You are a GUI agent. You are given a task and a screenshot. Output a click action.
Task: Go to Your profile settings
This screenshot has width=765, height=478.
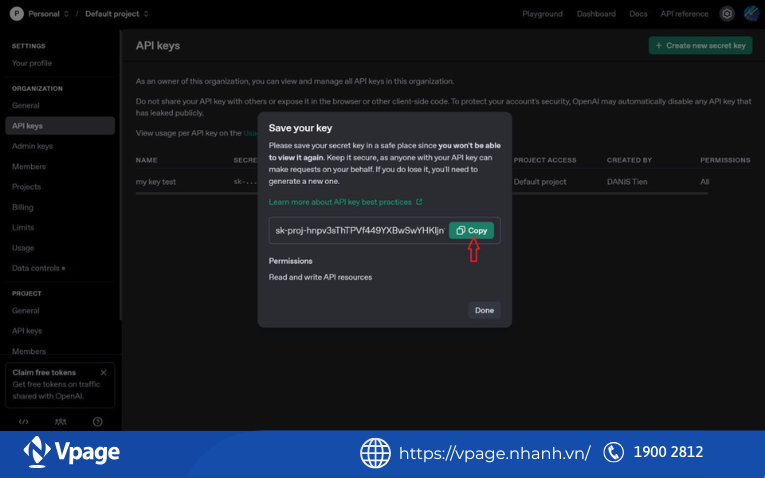tap(32, 63)
